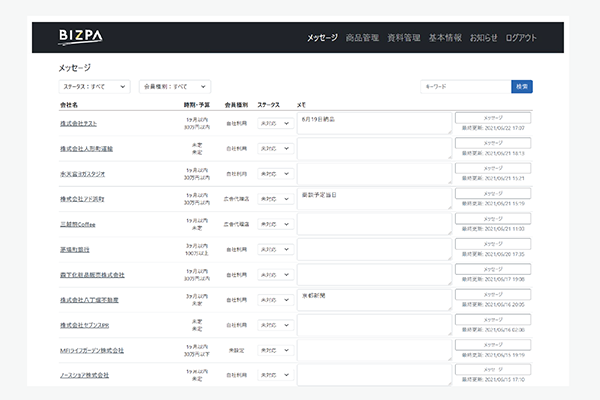The width and height of the screenshot is (600, 400).
Task: Open the ノースショア株式会社 company link
Action: click(x=84, y=375)
